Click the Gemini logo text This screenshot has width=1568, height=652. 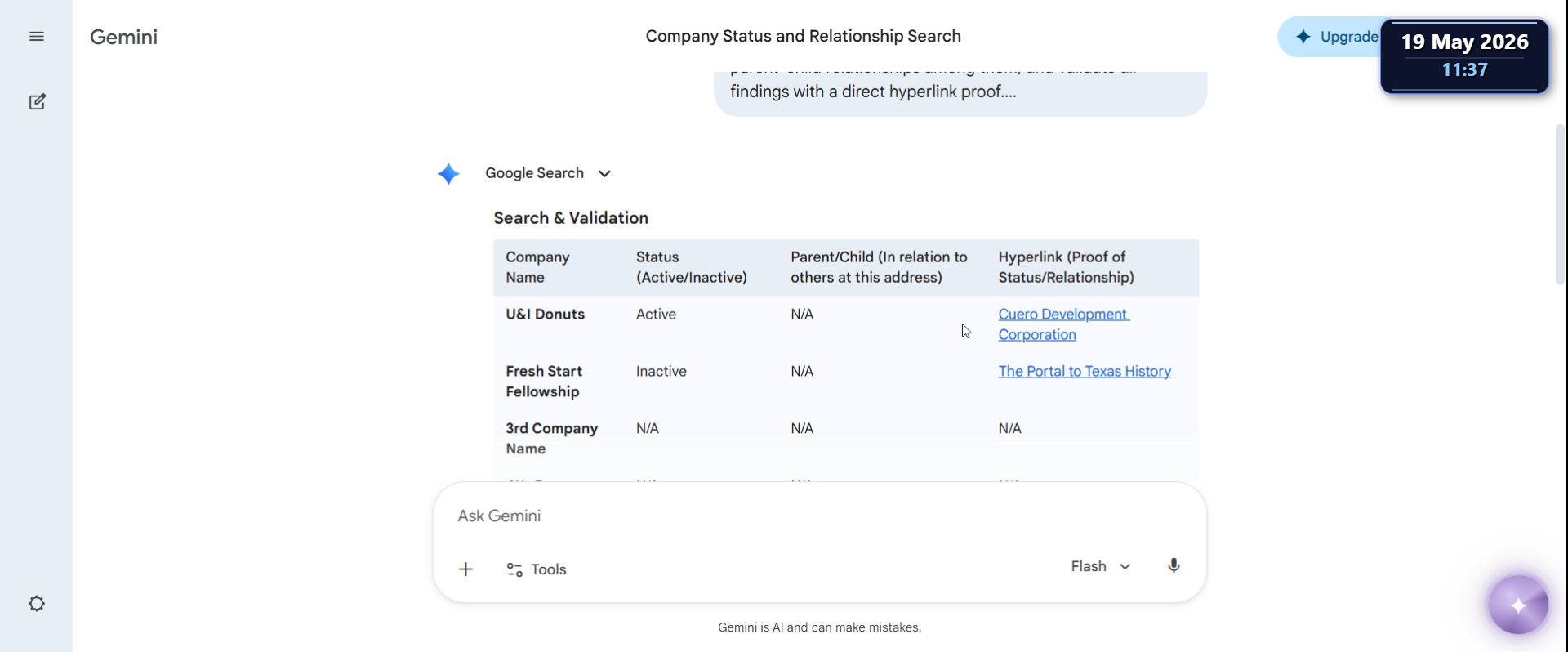[123, 37]
